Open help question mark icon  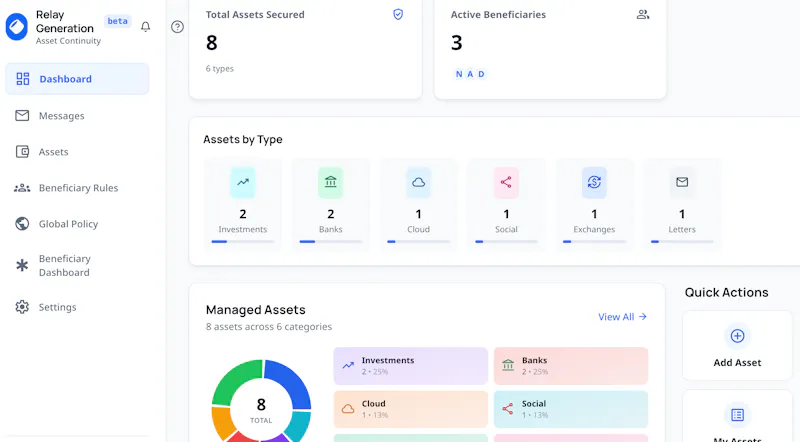[x=178, y=27]
